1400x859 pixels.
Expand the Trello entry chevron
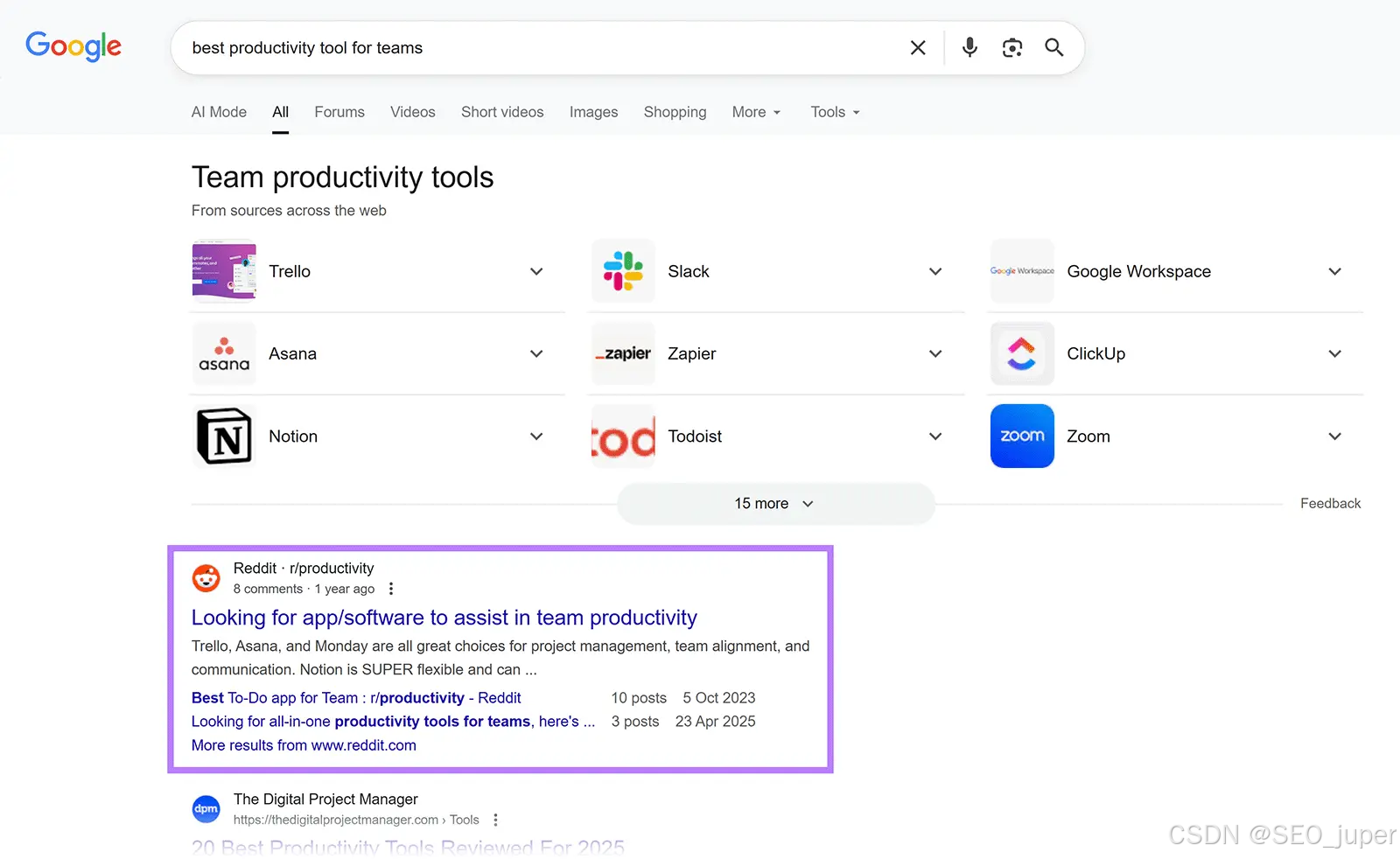click(536, 271)
